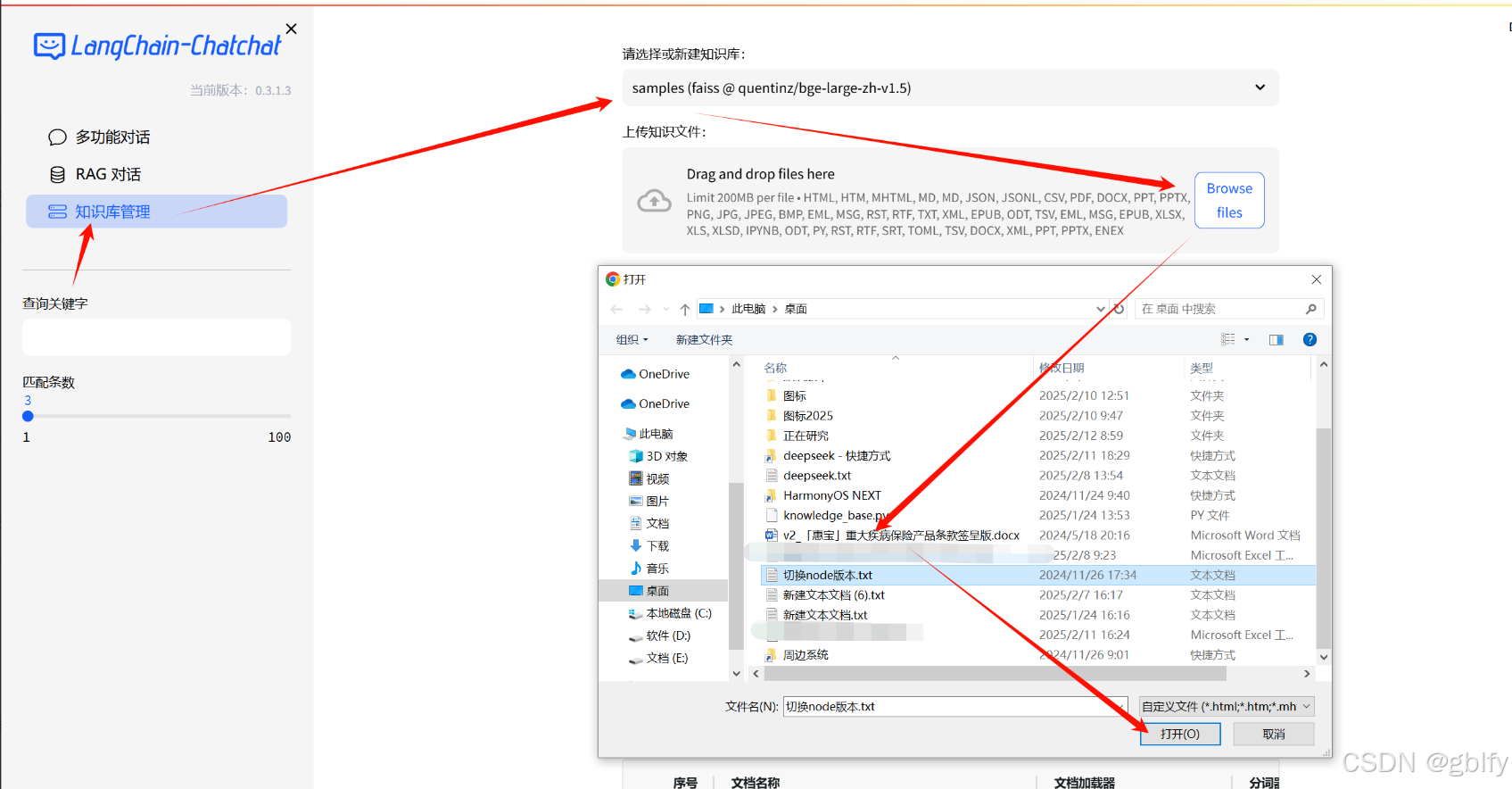
Task: Select the deepseek.txt file
Action: 808,476
